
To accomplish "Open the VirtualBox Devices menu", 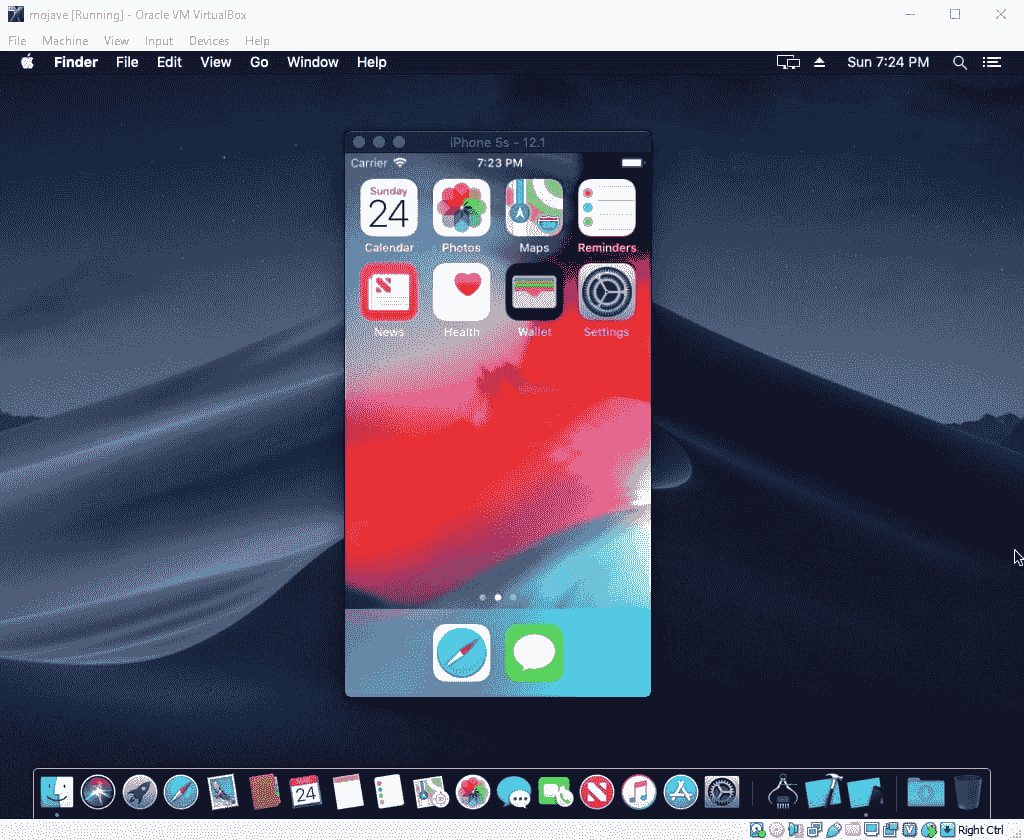I will 208,41.
